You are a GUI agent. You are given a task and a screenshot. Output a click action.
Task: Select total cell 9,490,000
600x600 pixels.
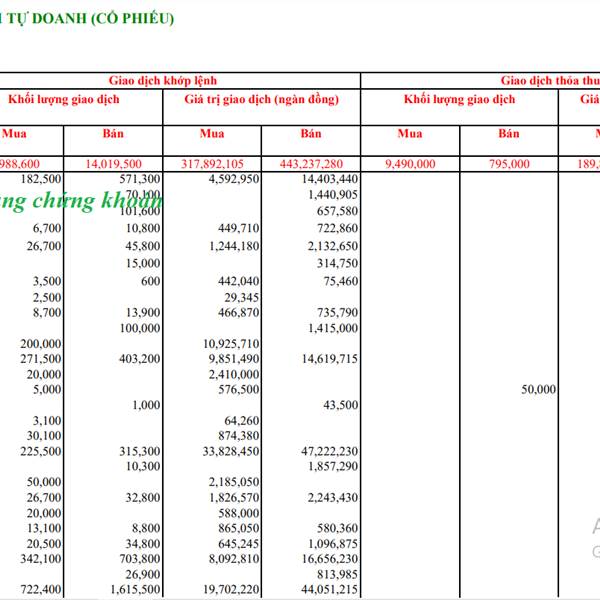pyautogui.click(x=410, y=164)
